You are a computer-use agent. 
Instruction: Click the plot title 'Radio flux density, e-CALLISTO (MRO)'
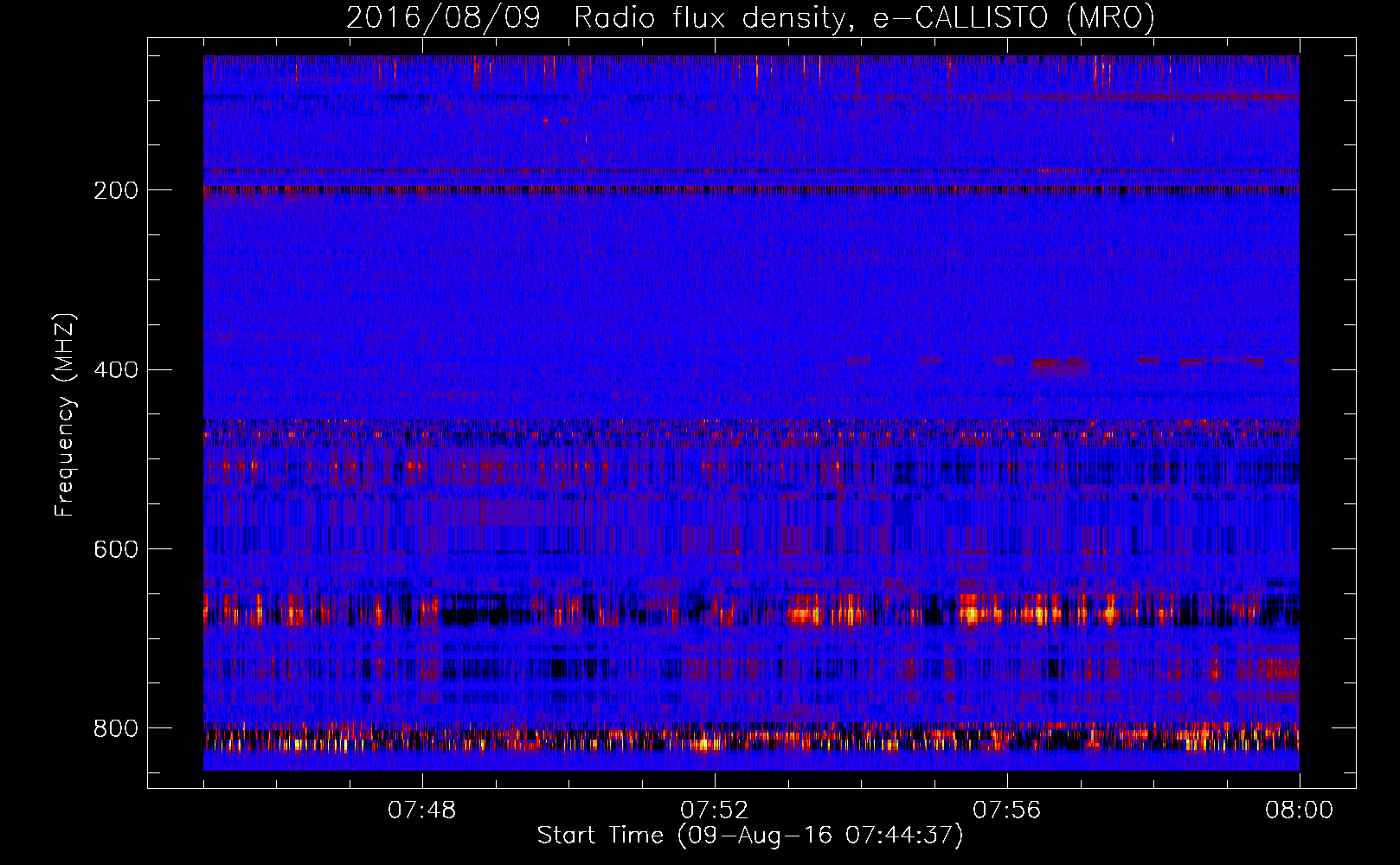pyautogui.click(x=864, y=18)
